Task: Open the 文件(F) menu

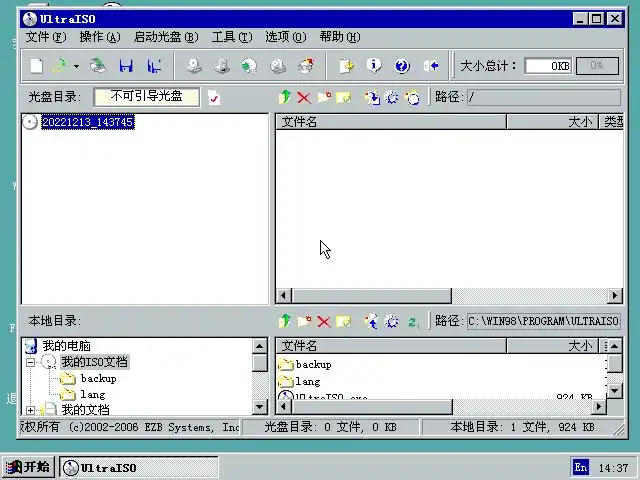Action: (x=46, y=37)
